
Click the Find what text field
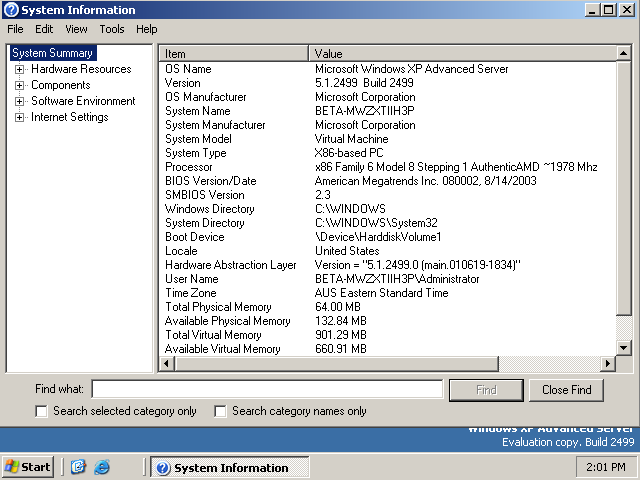(267, 389)
